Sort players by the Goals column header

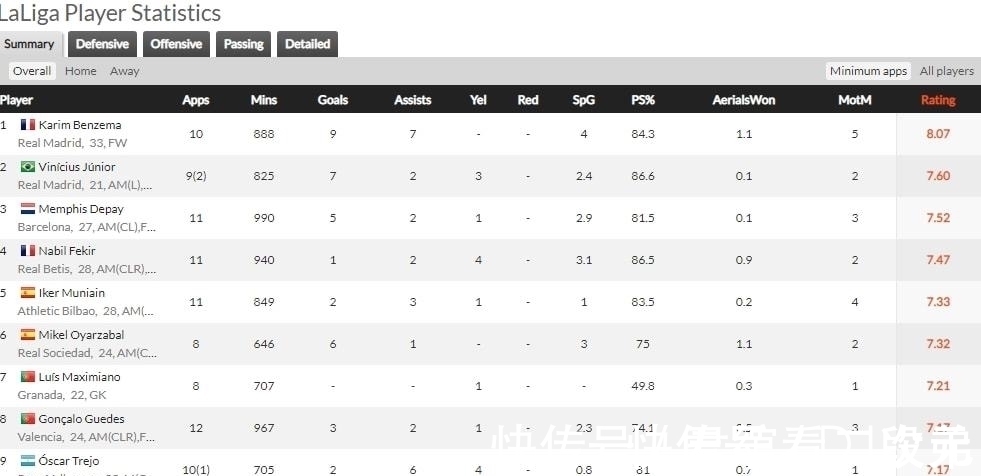pyautogui.click(x=333, y=100)
